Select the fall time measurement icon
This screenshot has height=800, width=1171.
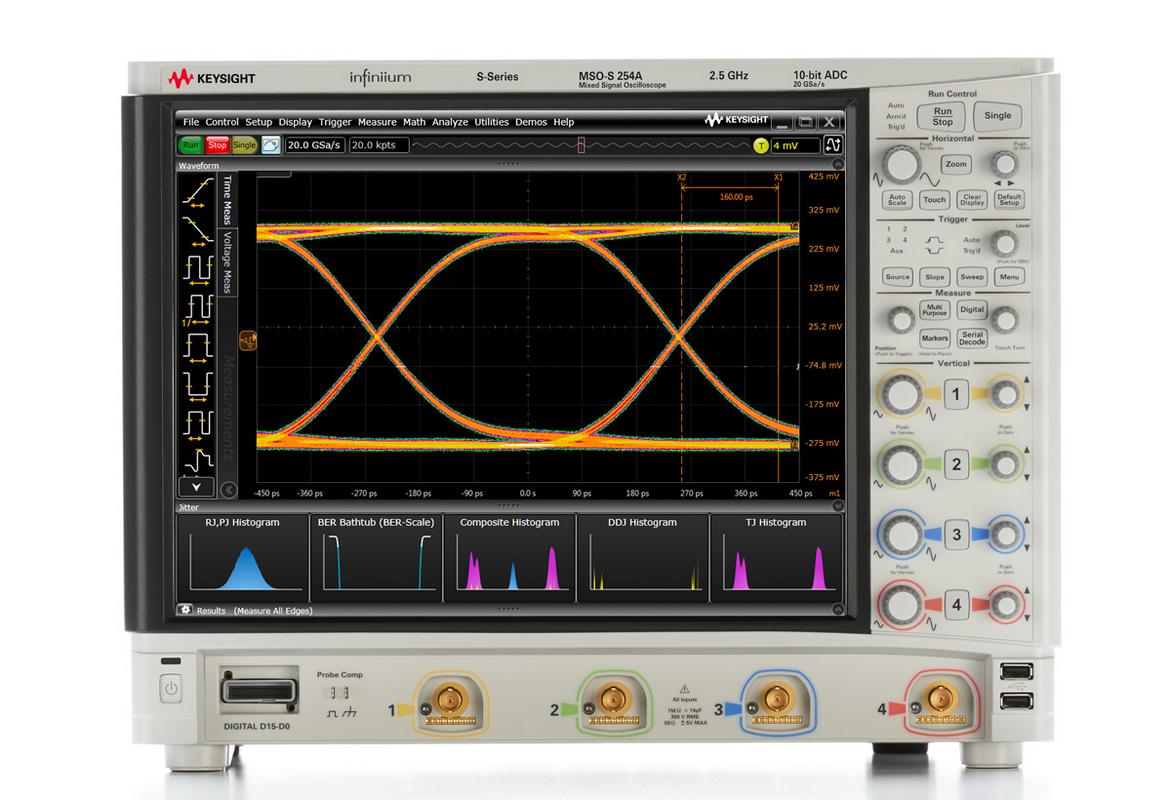click(x=198, y=231)
